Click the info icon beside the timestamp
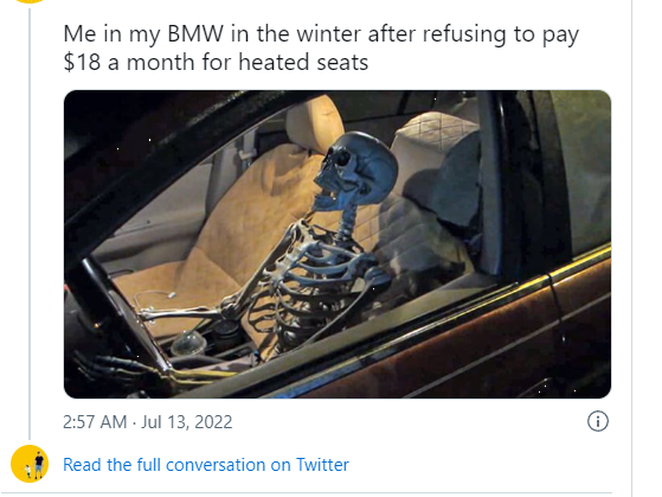 pos(597,421)
